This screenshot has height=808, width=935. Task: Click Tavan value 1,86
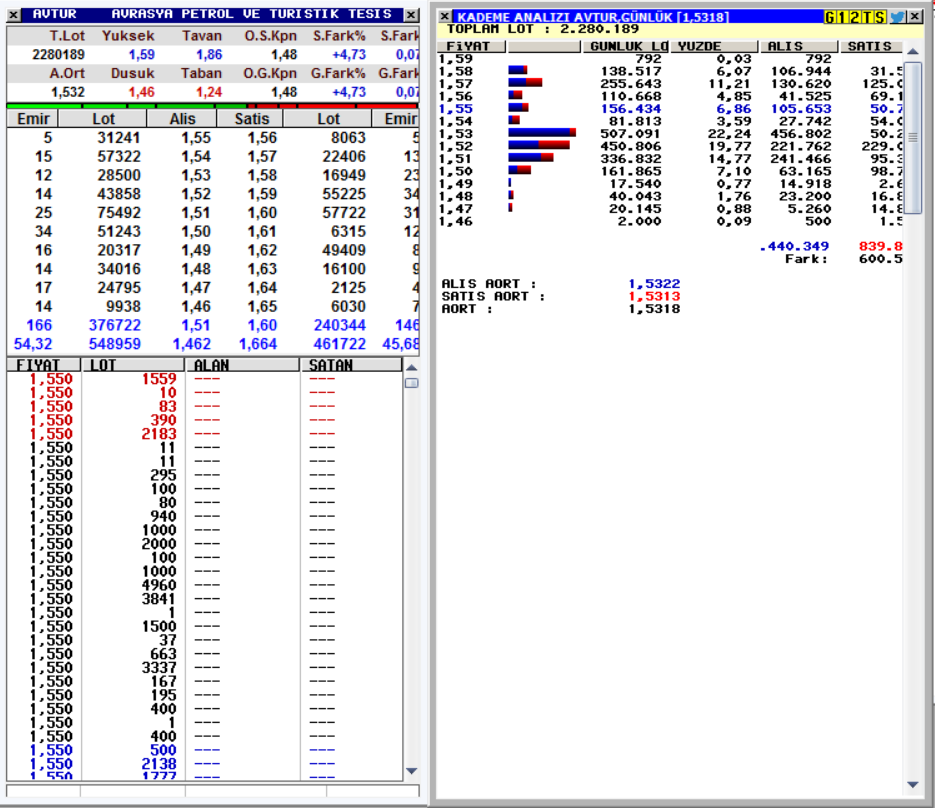pos(209,55)
